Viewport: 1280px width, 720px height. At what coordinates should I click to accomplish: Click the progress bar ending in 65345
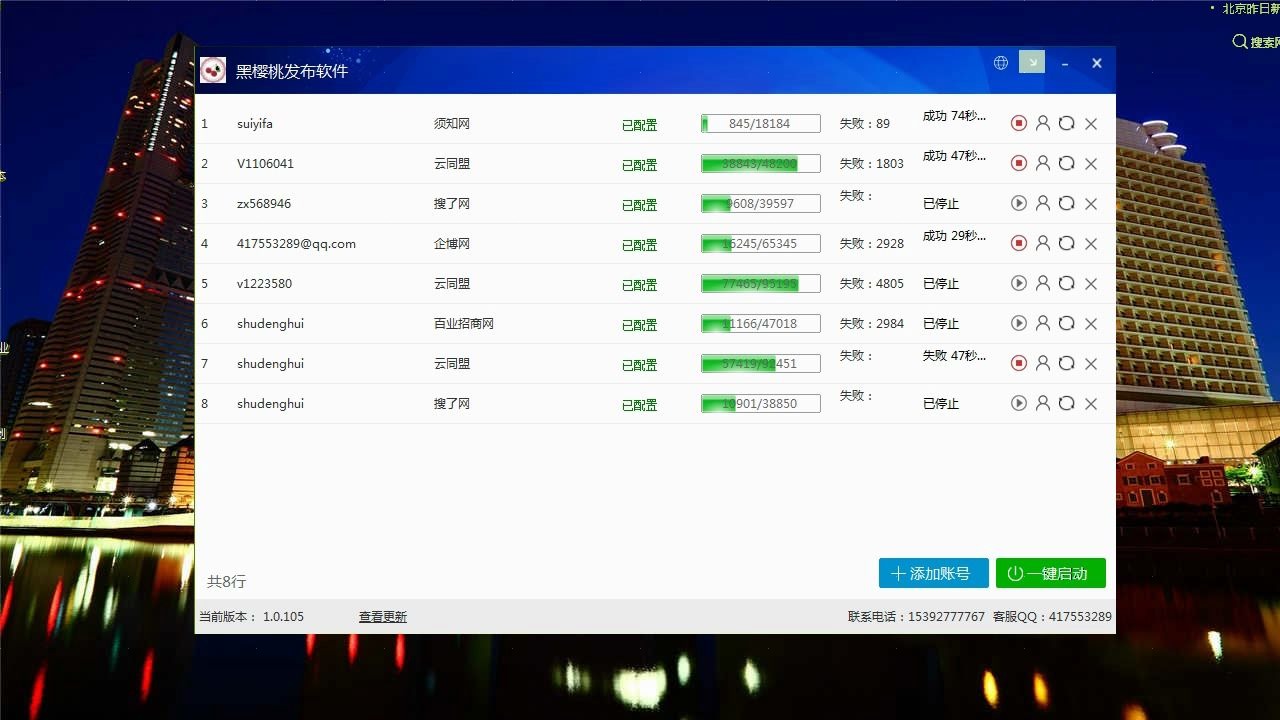tap(761, 244)
